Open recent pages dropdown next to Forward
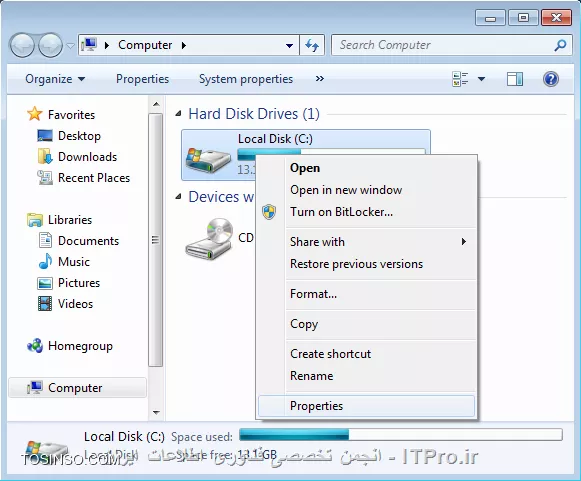This screenshot has width=581, height=481. (70, 46)
